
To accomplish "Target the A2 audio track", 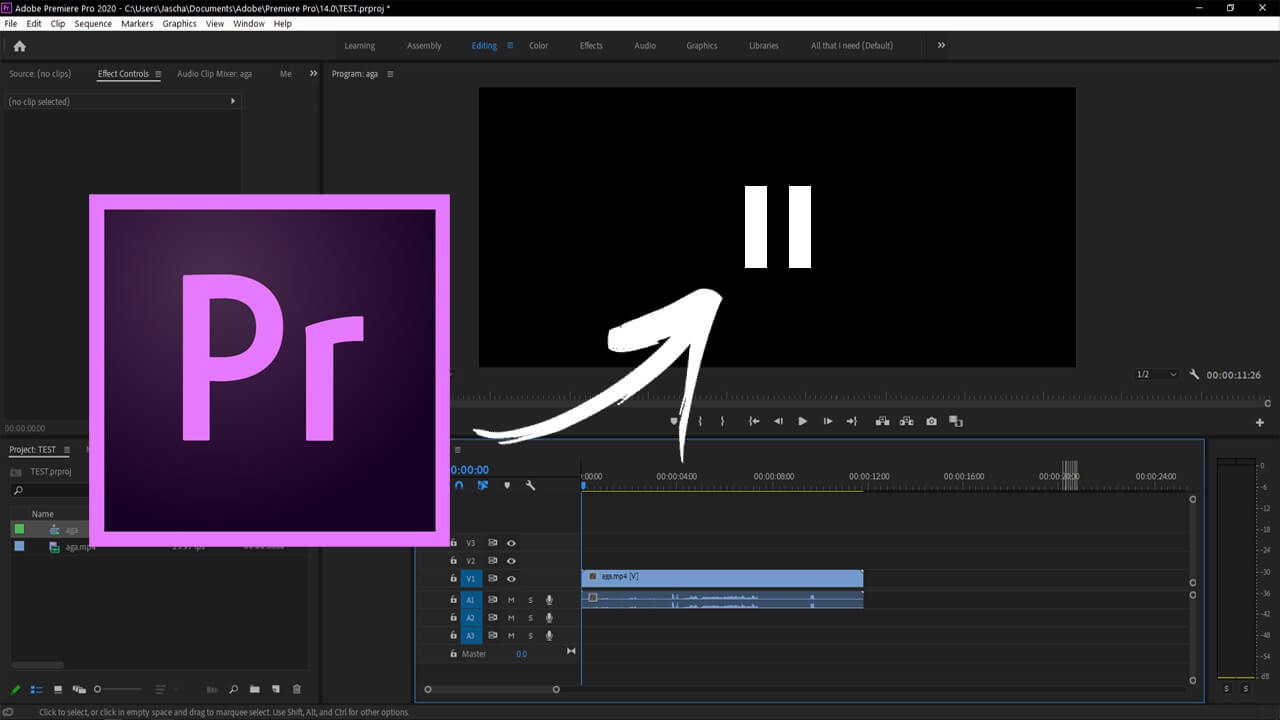I will pyautogui.click(x=471, y=618).
